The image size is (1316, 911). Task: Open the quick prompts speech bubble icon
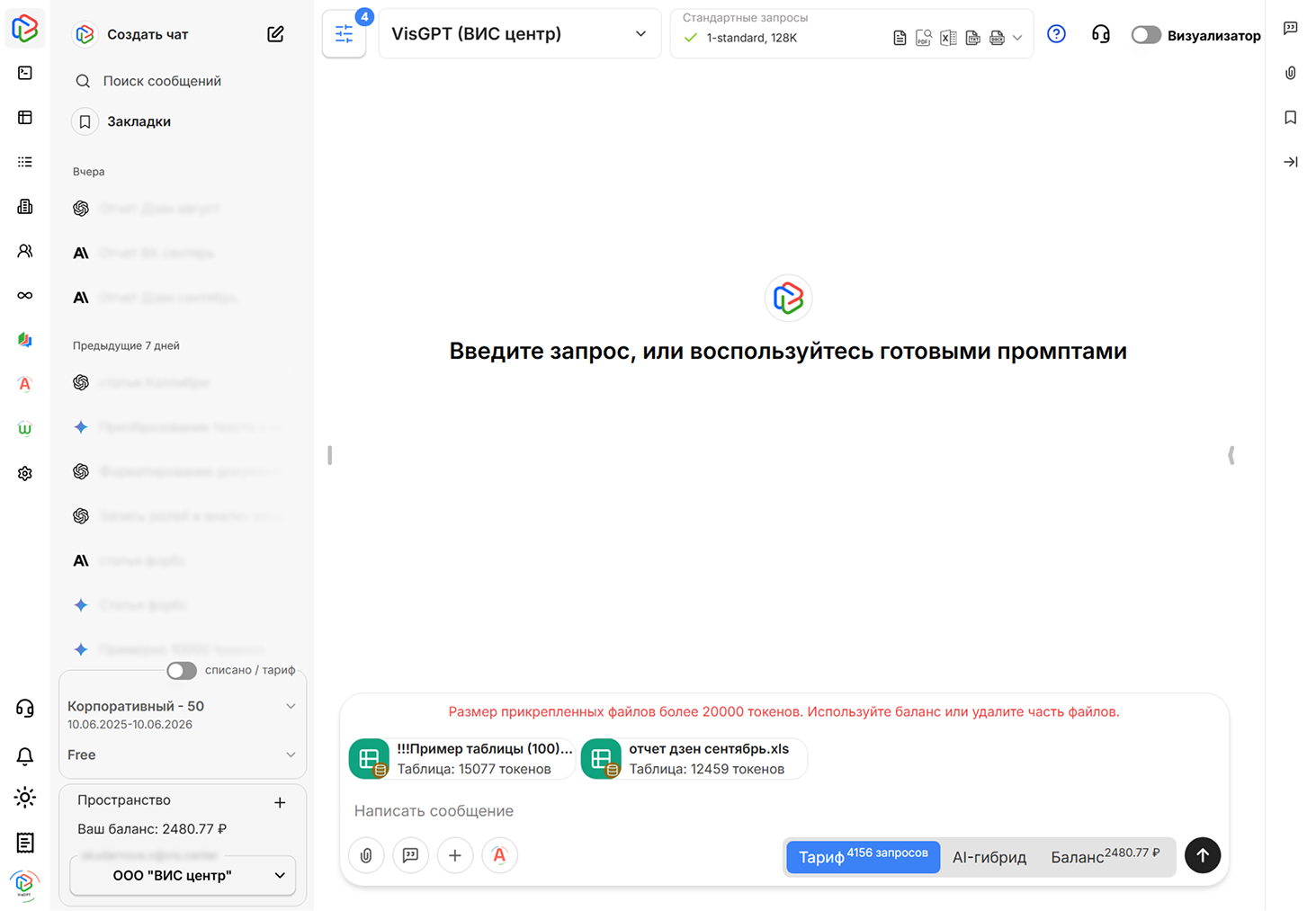(x=411, y=855)
